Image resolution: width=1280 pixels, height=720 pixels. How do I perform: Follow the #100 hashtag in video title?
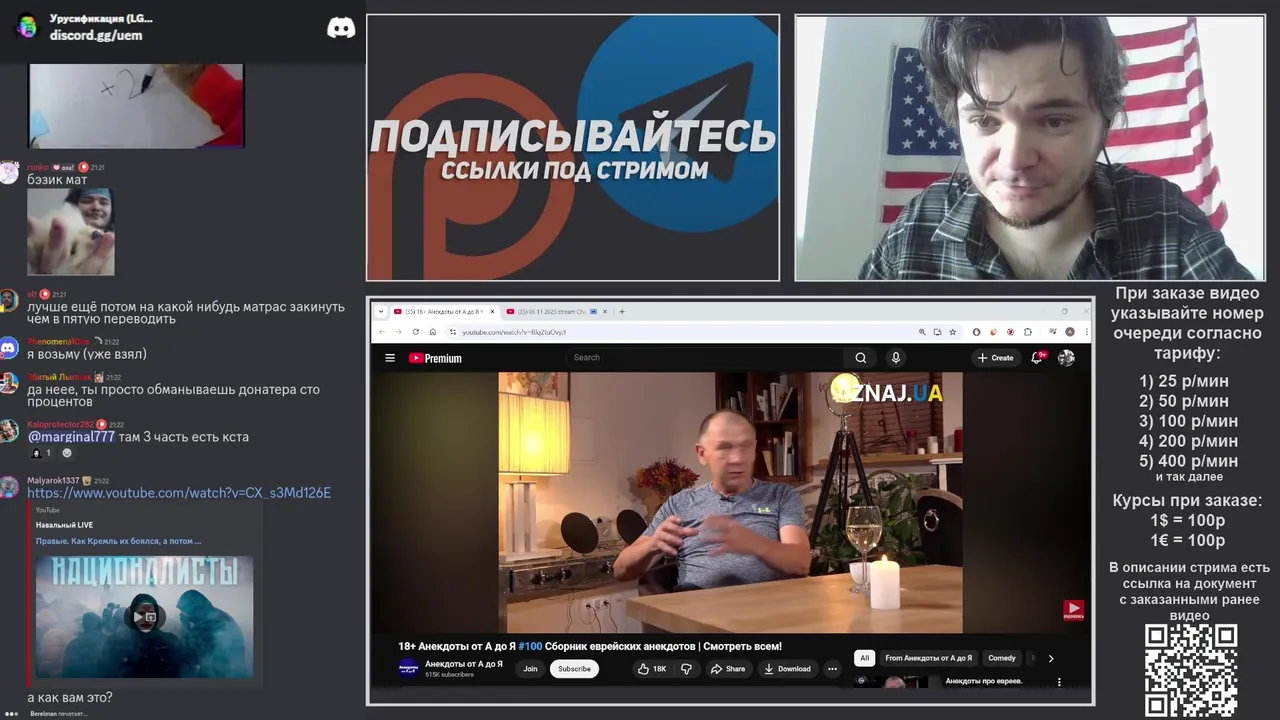530,646
